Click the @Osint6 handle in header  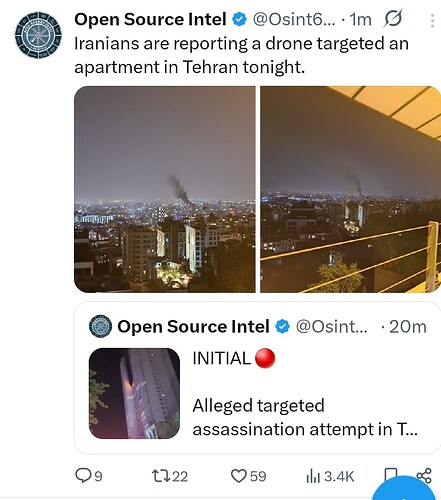tap(294, 19)
